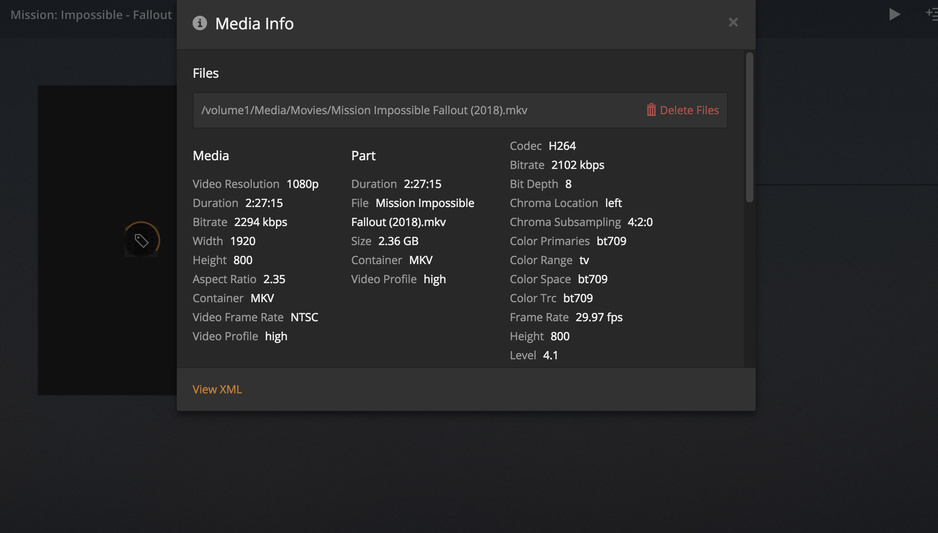Screen dimensions: 938x533
Task: Click the add to playlist icon
Action: point(930,14)
